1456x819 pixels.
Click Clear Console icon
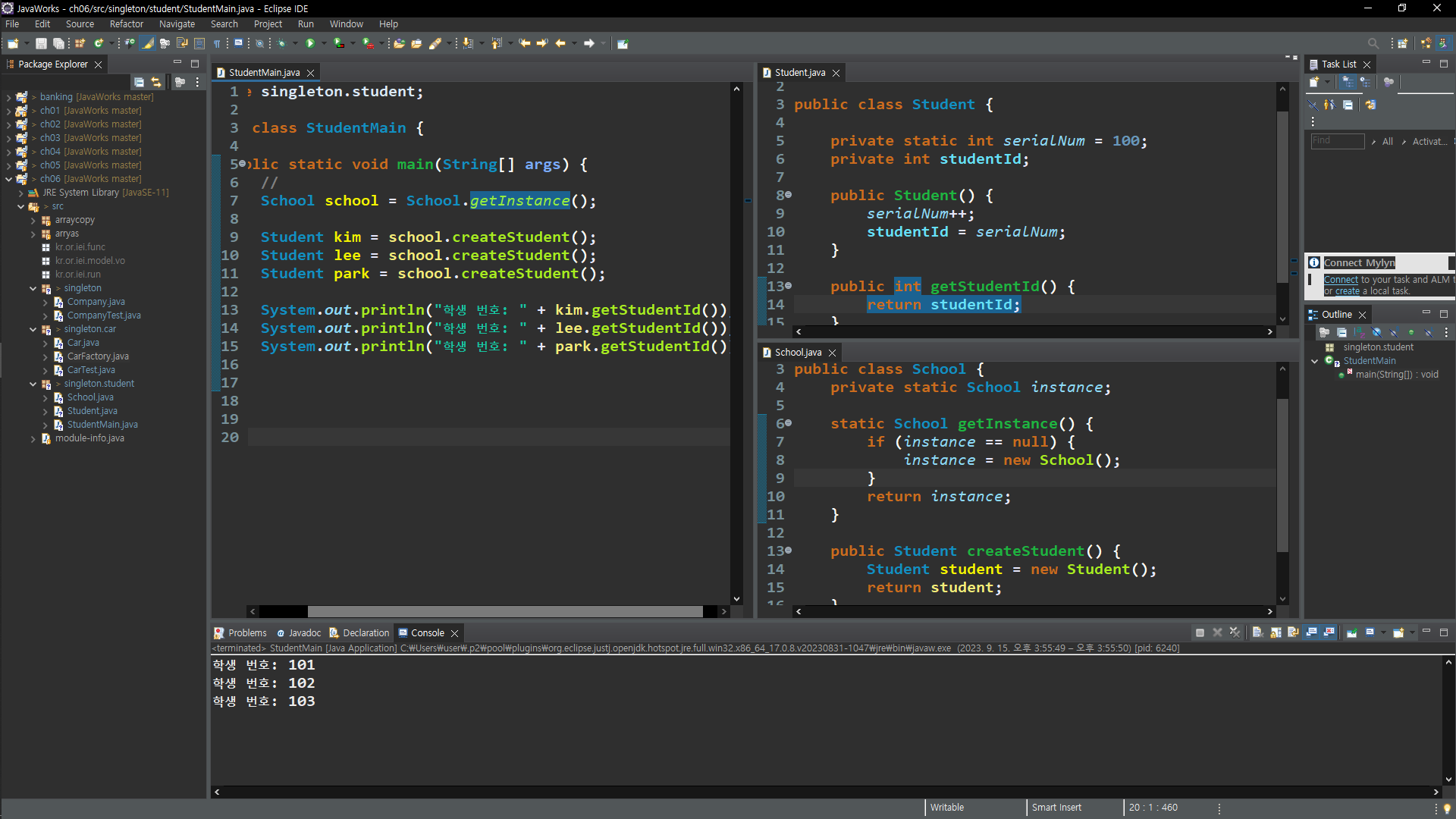(1257, 632)
